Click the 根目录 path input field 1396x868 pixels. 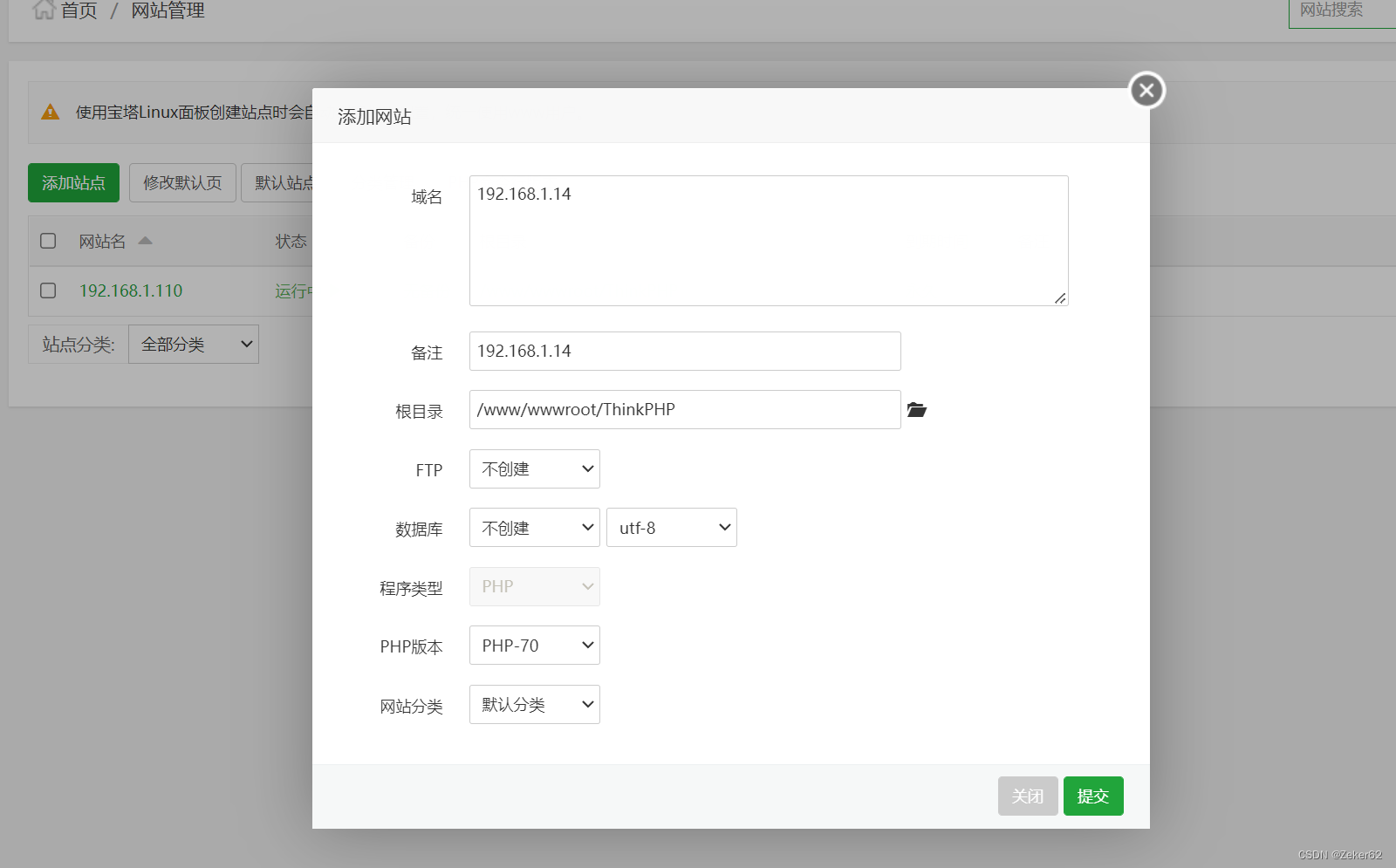tap(685, 410)
